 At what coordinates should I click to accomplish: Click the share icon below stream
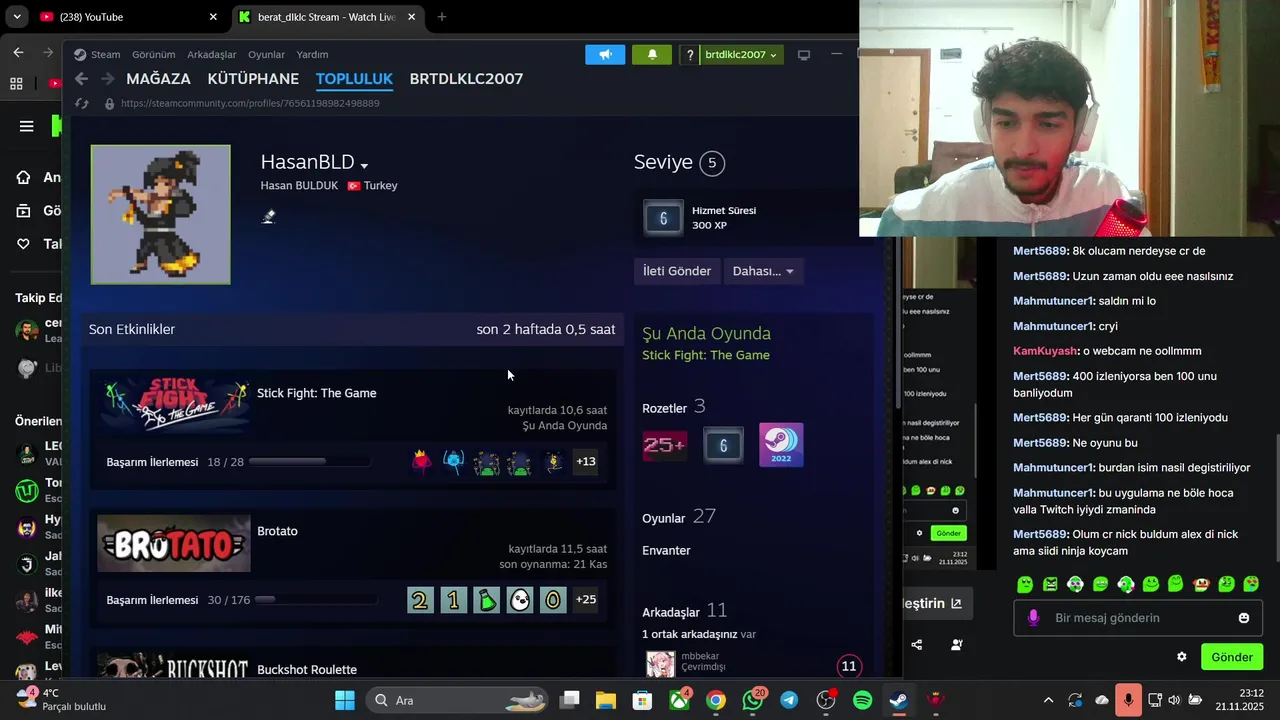tap(917, 645)
